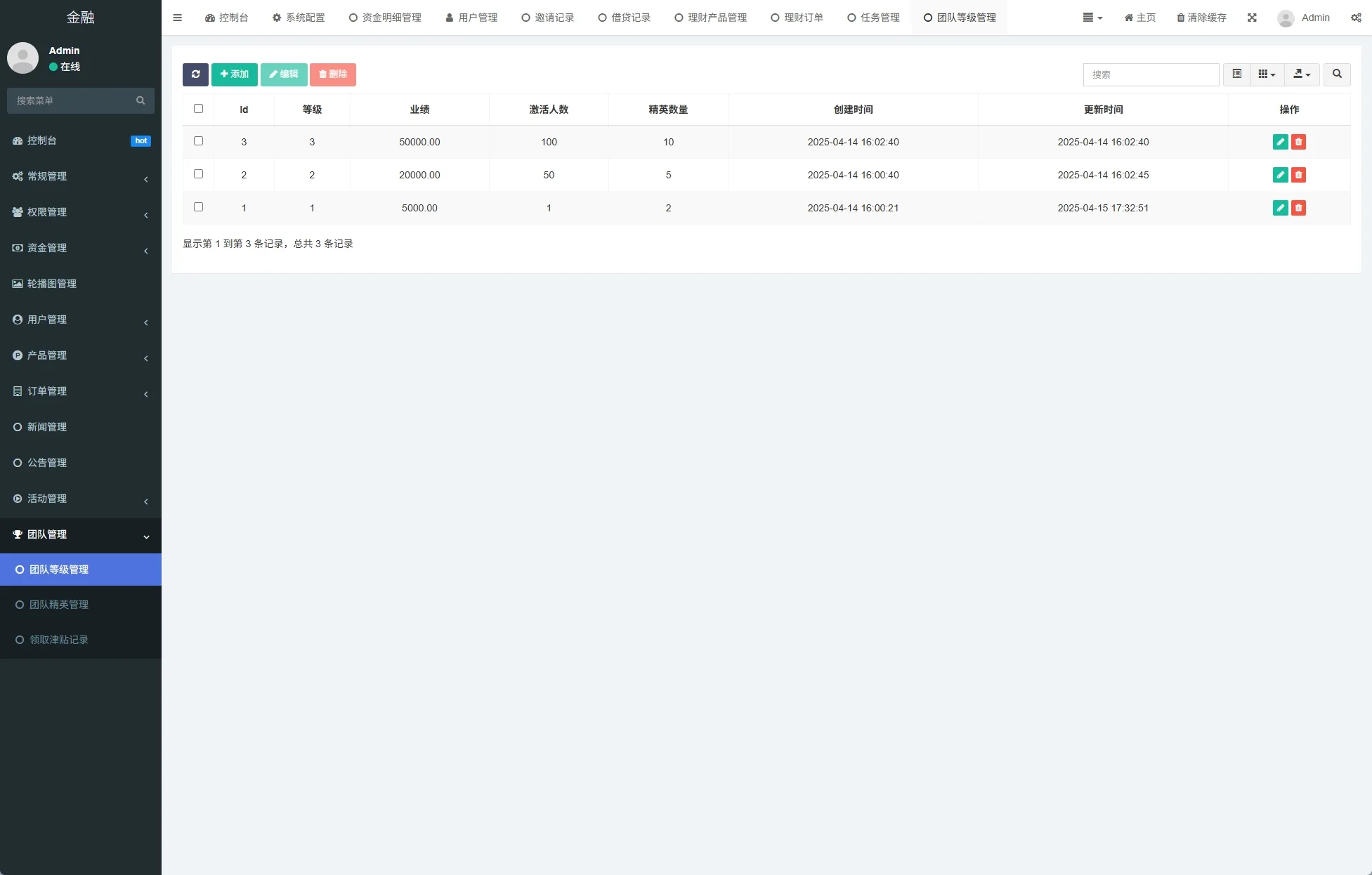The image size is (1372, 875).
Task: Click the delete trash icon for row Id 1
Action: pyautogui.click(x=1298, y=208)
